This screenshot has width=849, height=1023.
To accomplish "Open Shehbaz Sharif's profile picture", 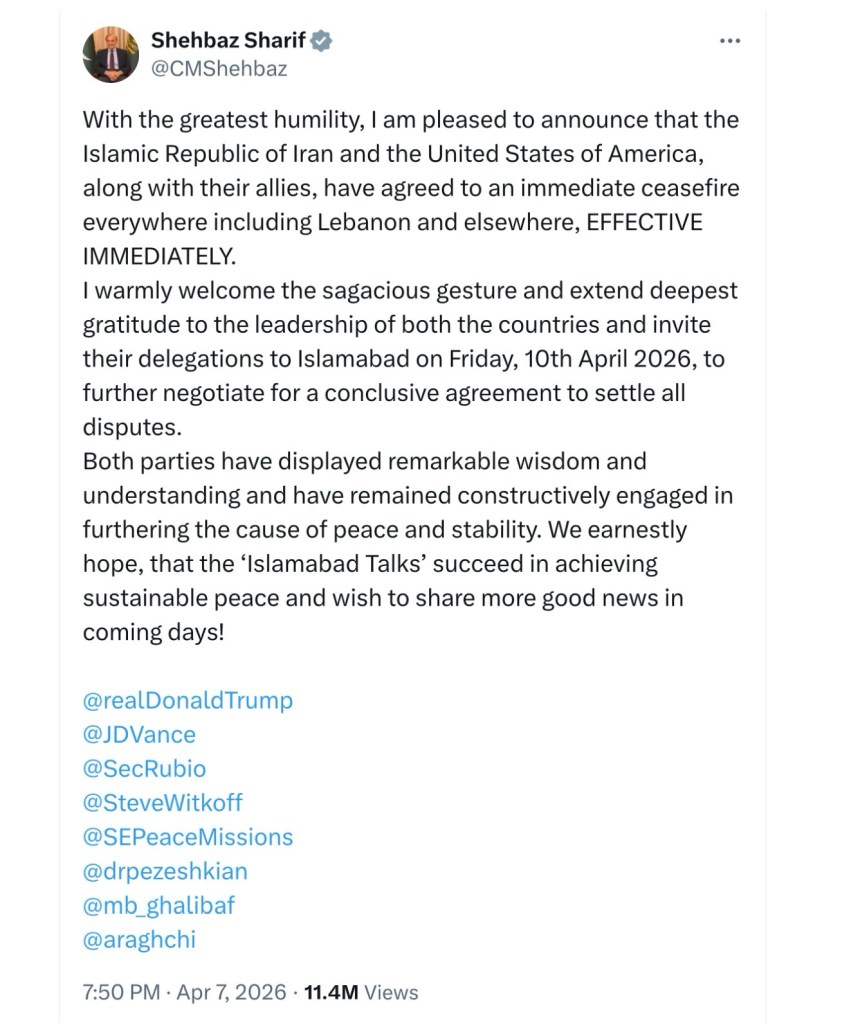I will click(x=110, y=54).
